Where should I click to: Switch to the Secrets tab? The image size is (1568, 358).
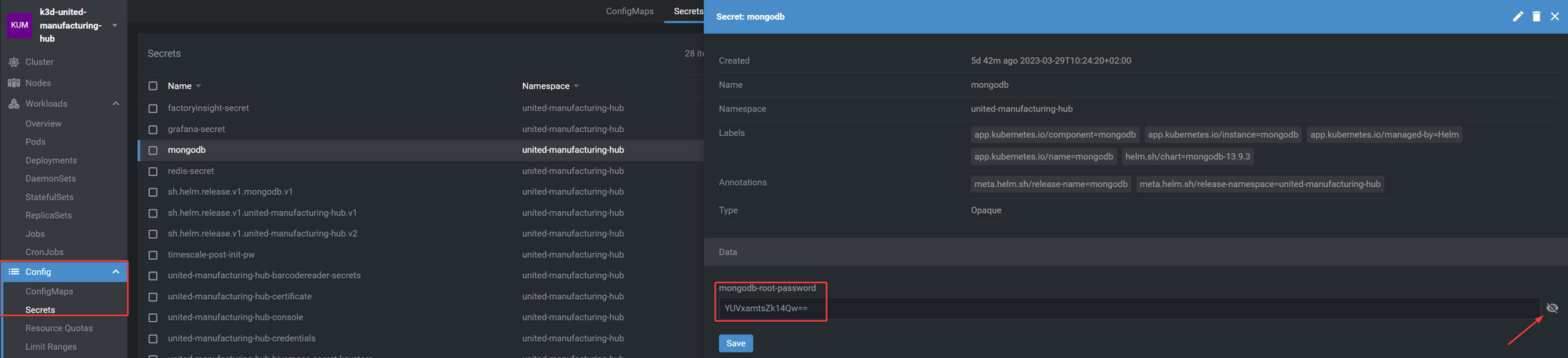pyautogui.click(x=688, y=11)
